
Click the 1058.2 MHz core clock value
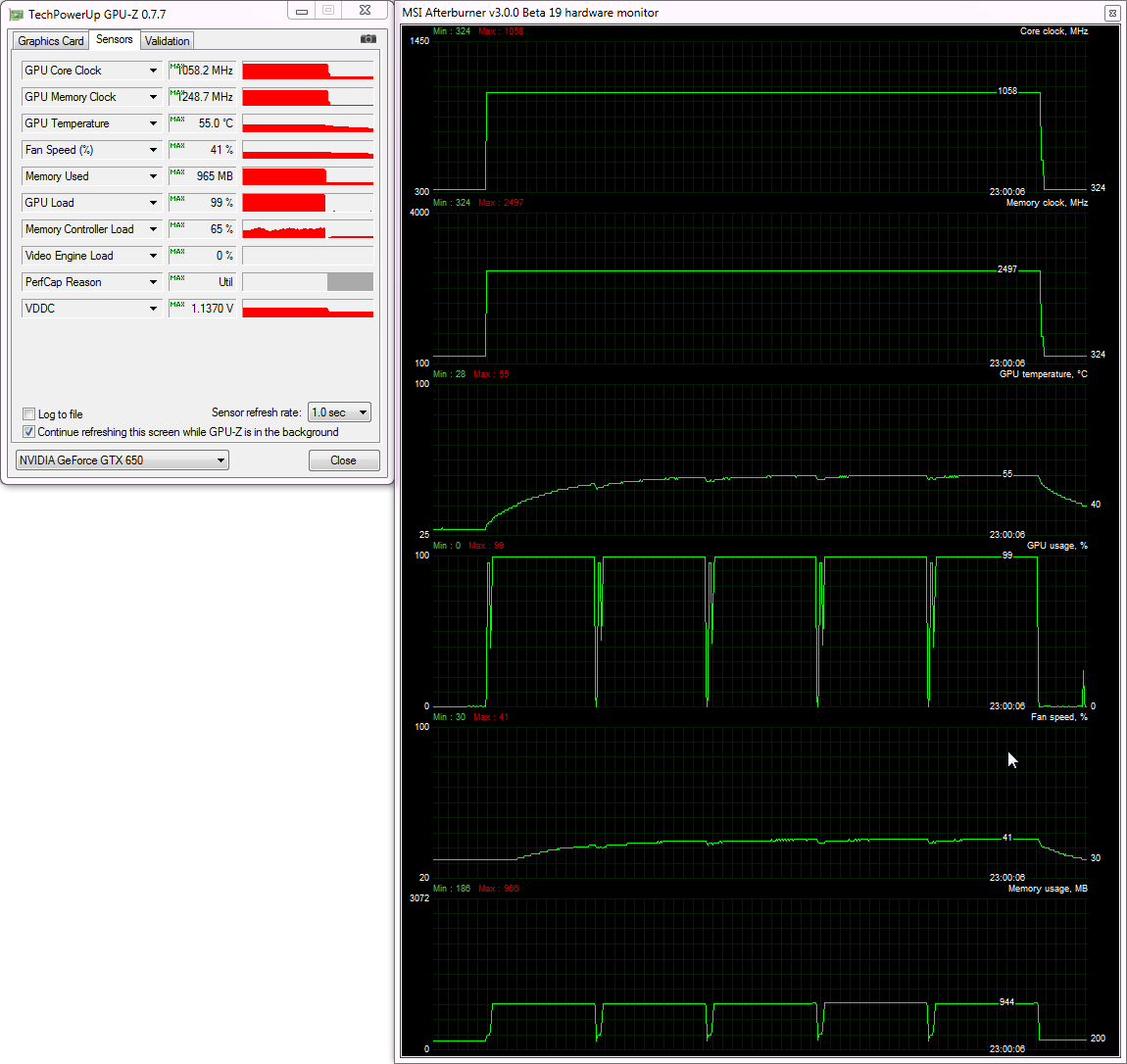tap(203, 71)
